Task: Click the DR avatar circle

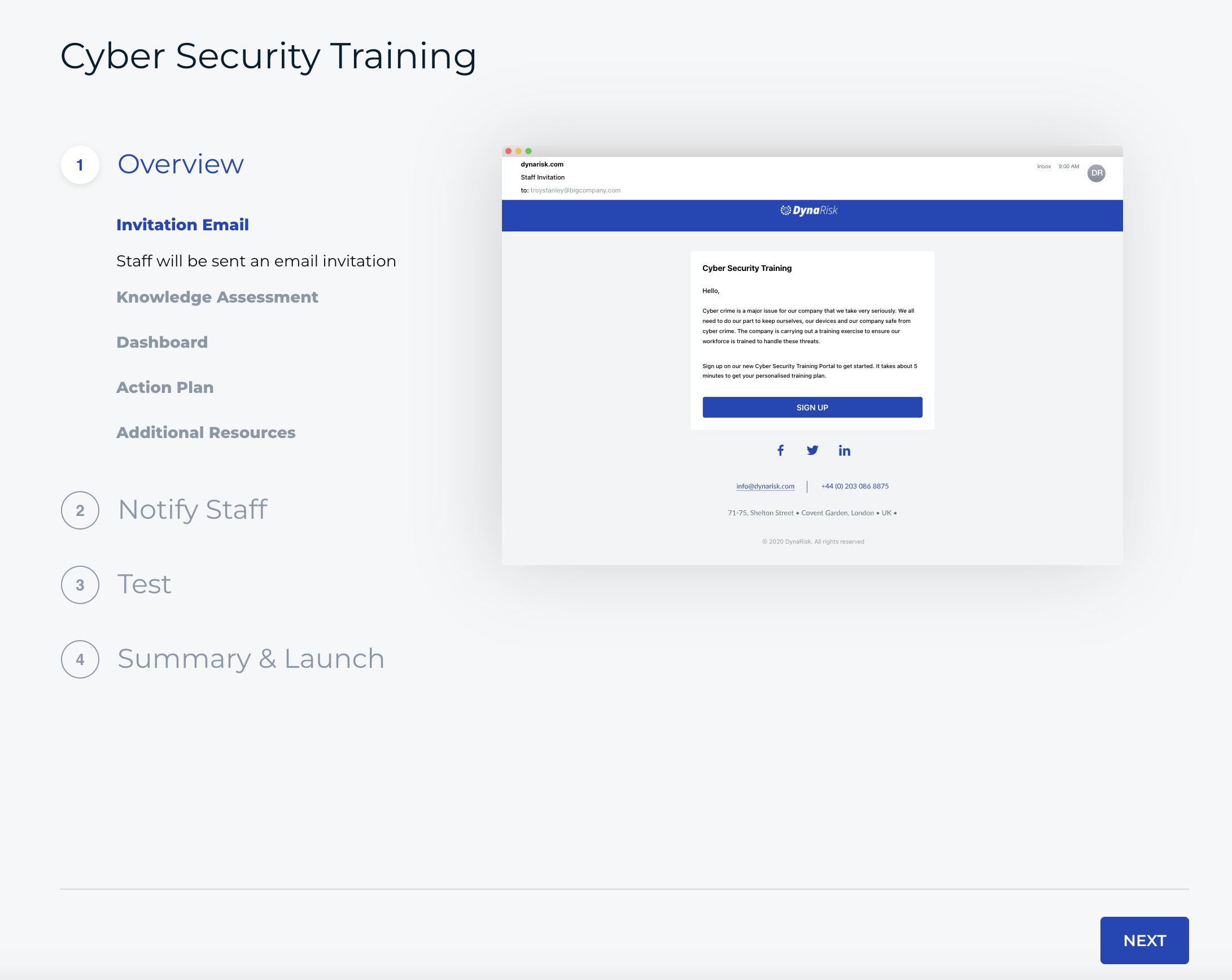Action: (1095, 173)
